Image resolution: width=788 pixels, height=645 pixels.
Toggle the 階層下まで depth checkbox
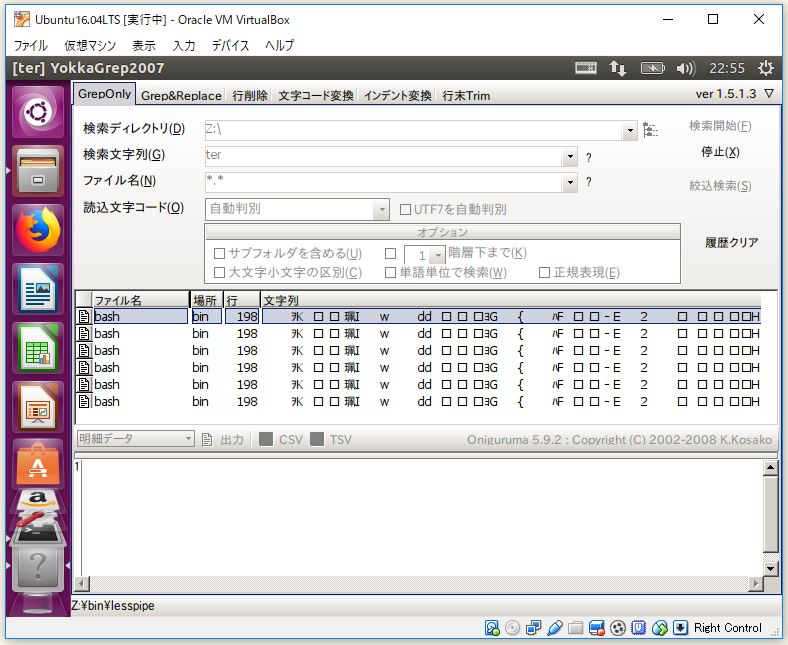pos(390,253)
